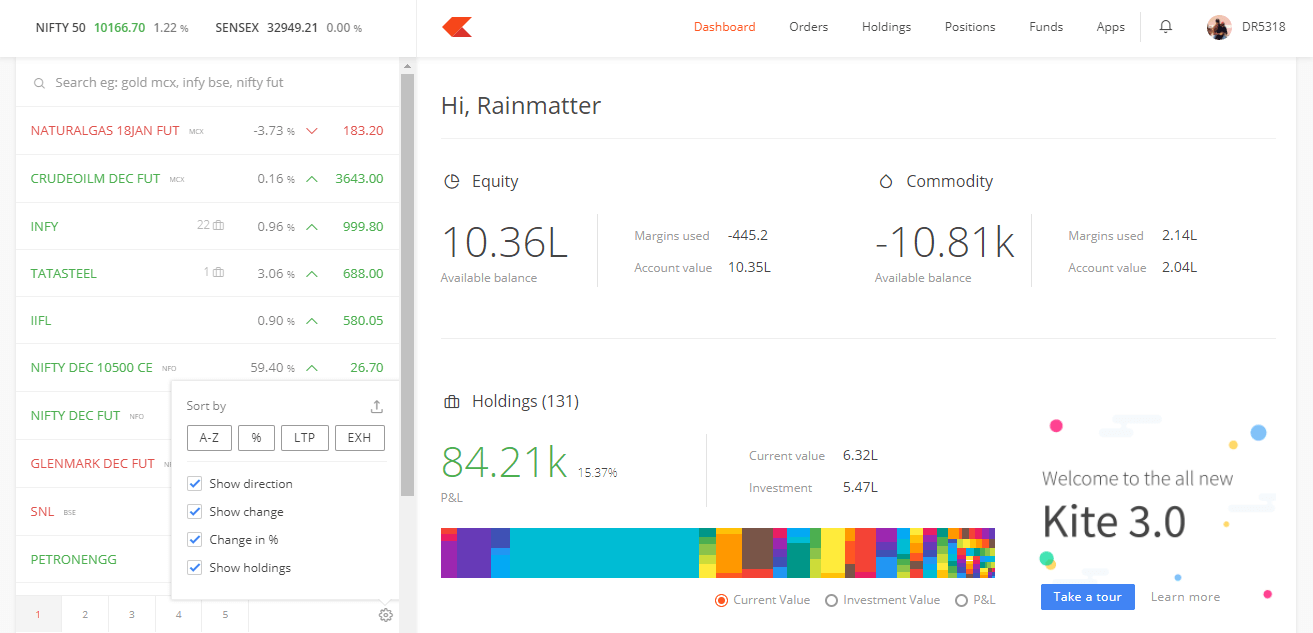The image size is (1313, 633).
Task: Select the Investment Value radio button
Action: click(831, 600)
